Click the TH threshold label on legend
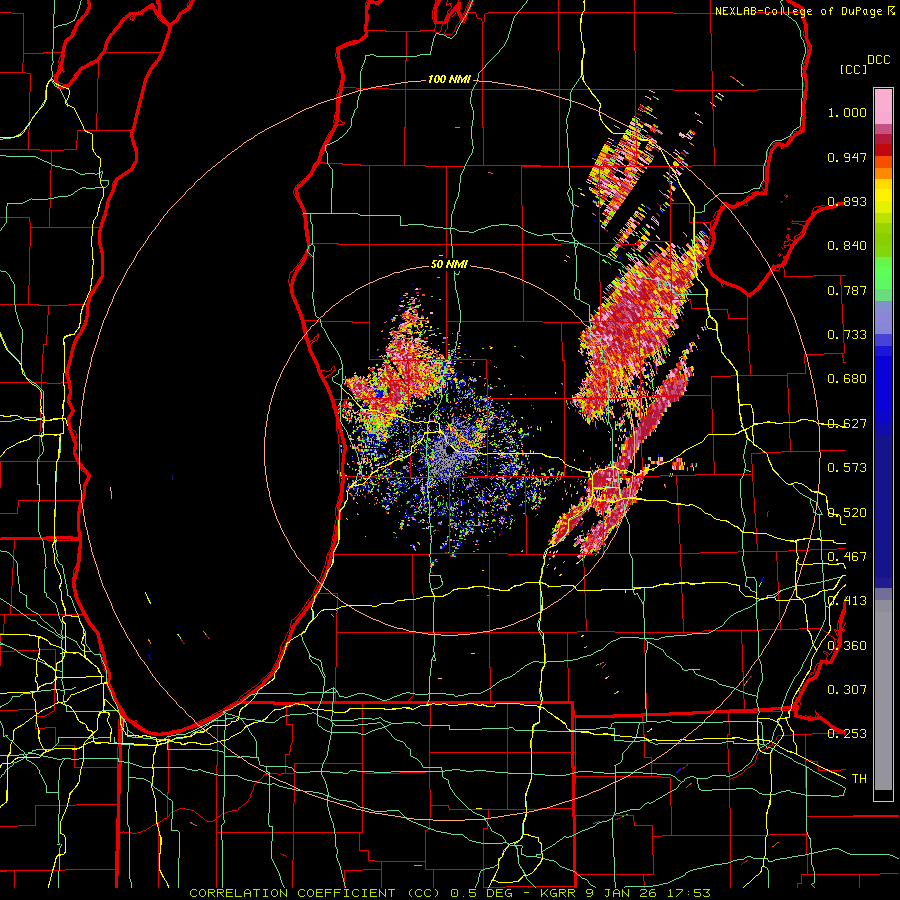This screenshot has width=900, height=900. click(x=859, y=779)
